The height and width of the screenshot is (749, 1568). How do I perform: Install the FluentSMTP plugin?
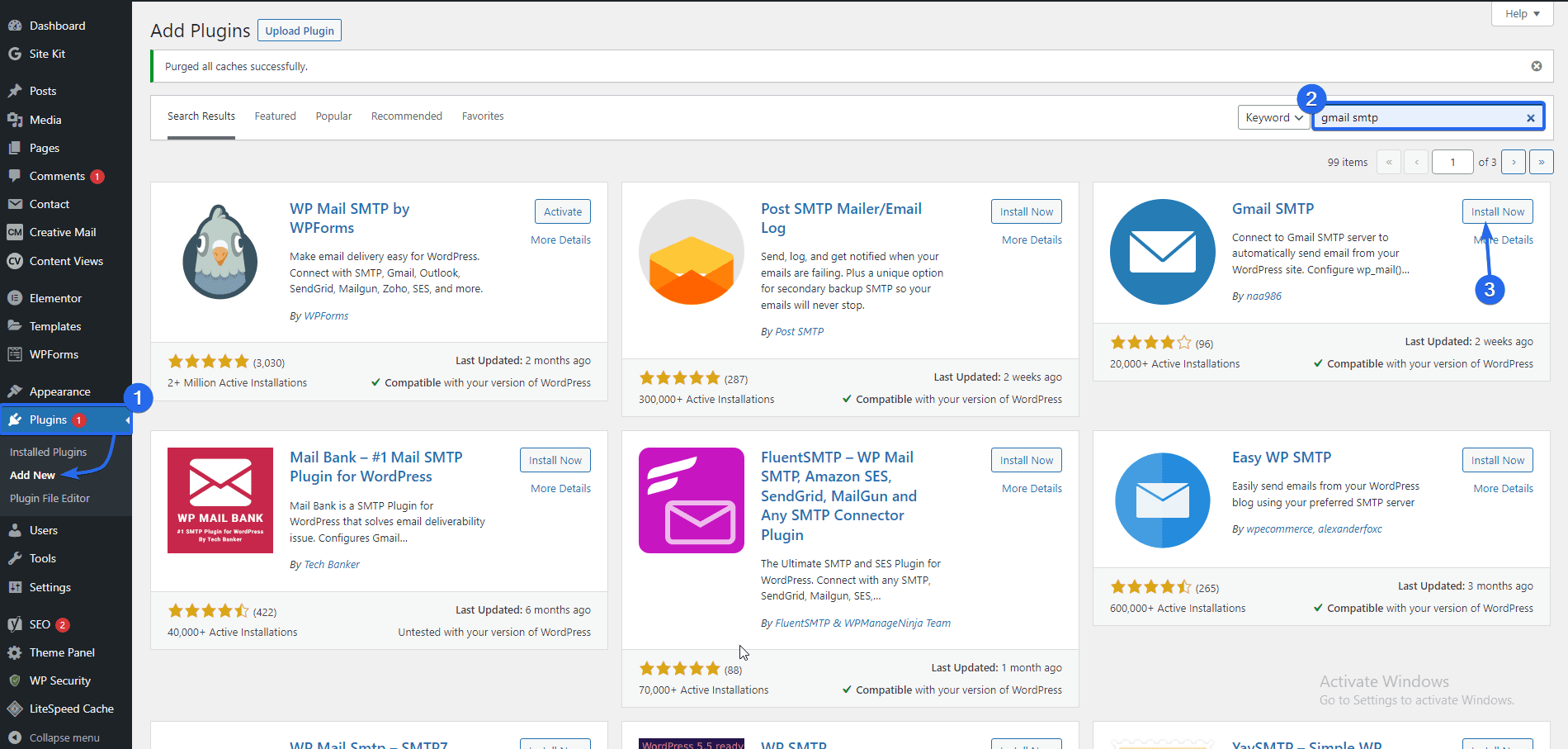(1027, 460)
